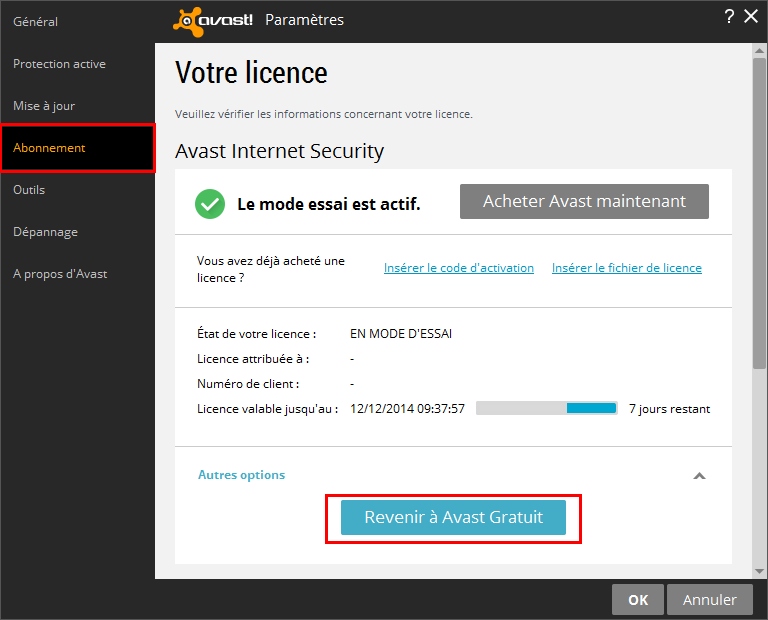Collapse Autres options with the chevron

coord(699,476)
